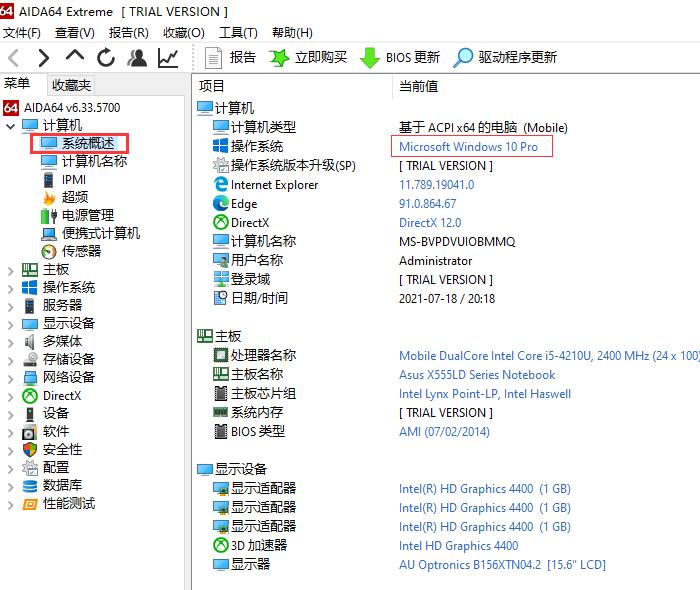The width and height of the screenshot is (700, 590).
Task: Click the Edge version 91.0.864.67 link
Action: 428,204
